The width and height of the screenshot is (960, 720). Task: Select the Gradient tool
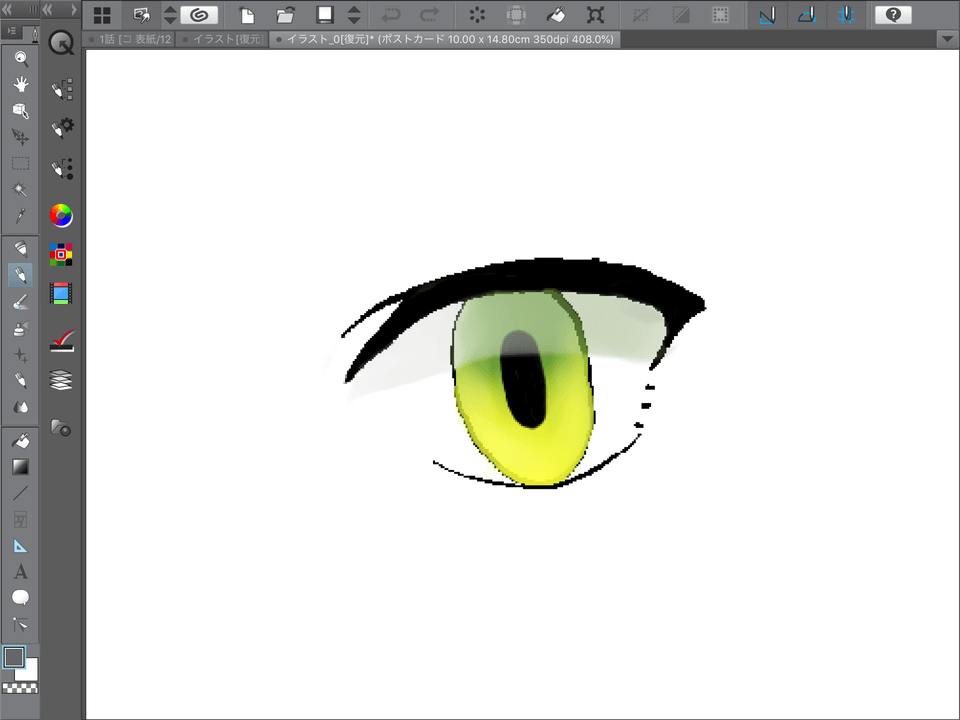pos(21,467)
